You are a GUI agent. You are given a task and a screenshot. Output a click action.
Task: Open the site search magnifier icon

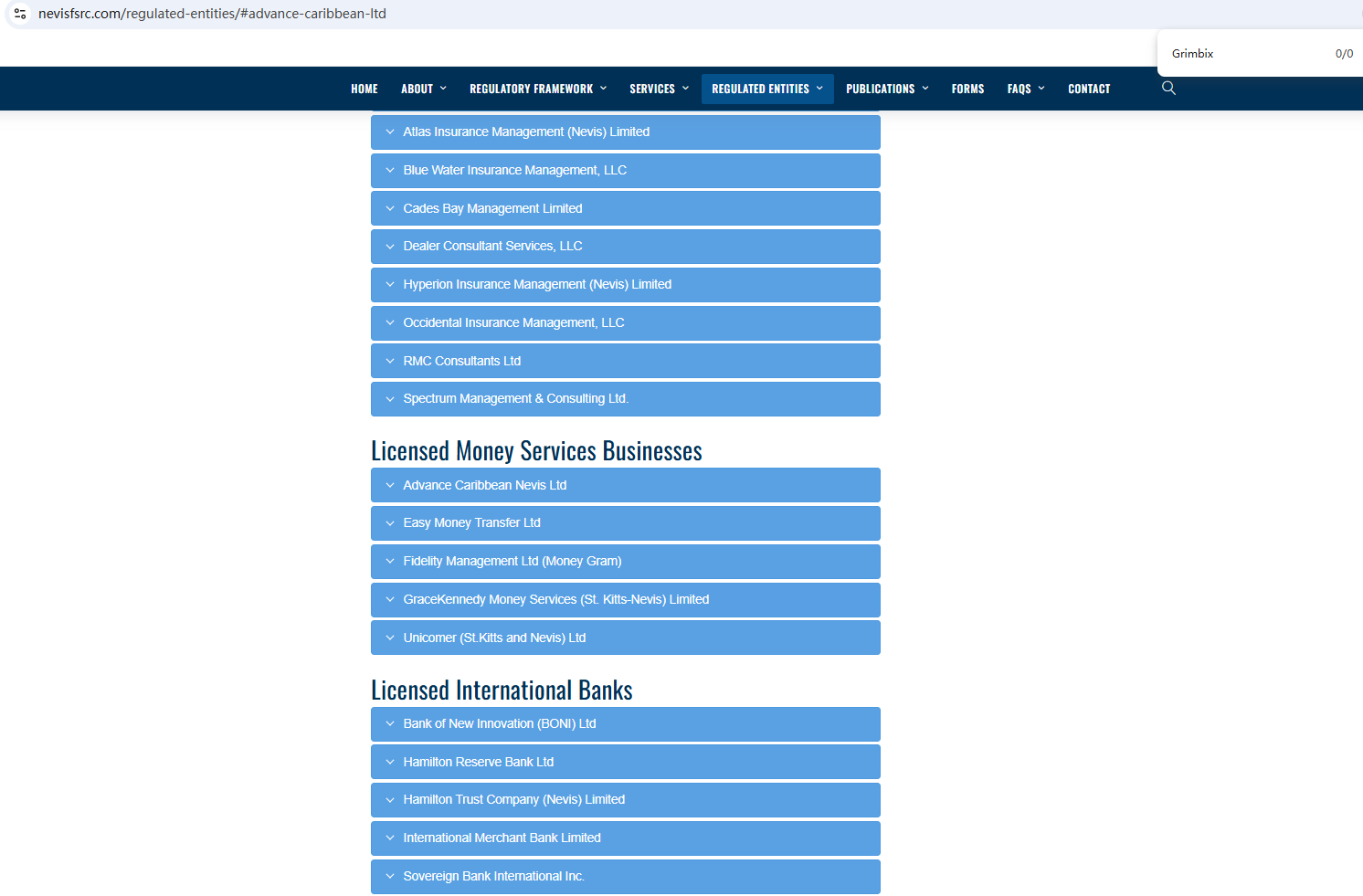(x=1168, y=88)
